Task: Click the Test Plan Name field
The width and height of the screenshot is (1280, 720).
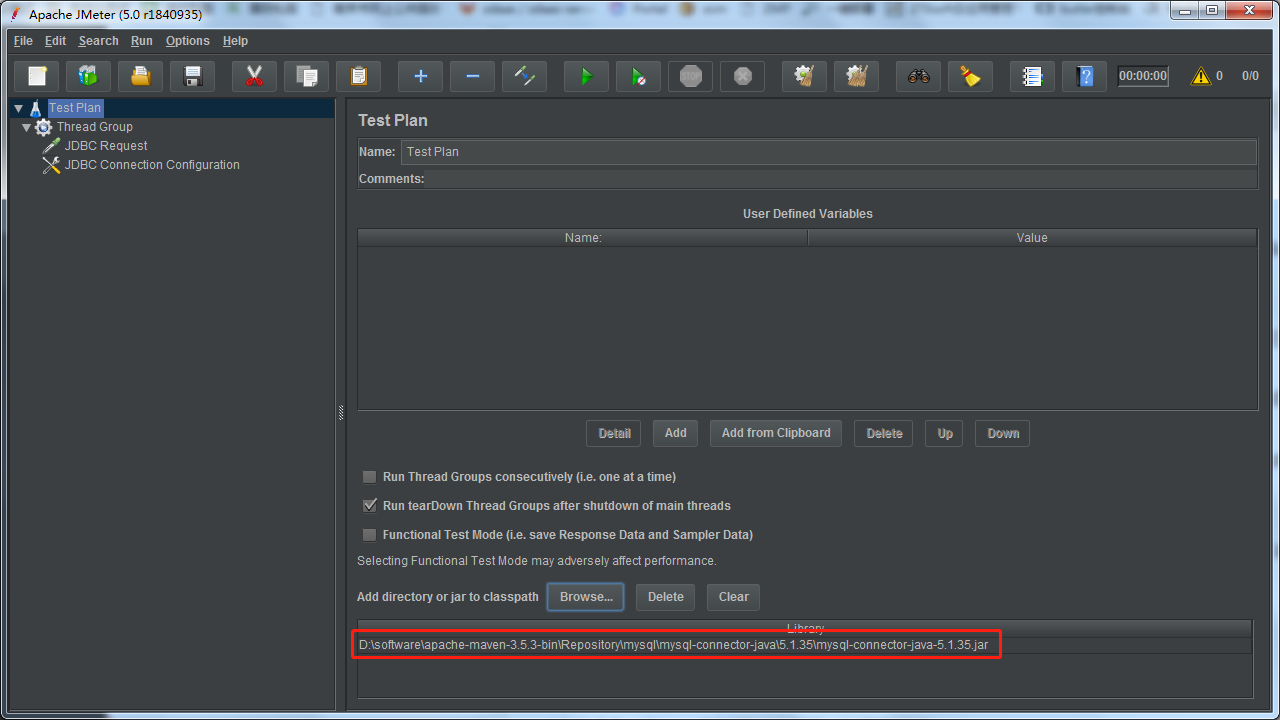Action: click(x=829, y=152)
